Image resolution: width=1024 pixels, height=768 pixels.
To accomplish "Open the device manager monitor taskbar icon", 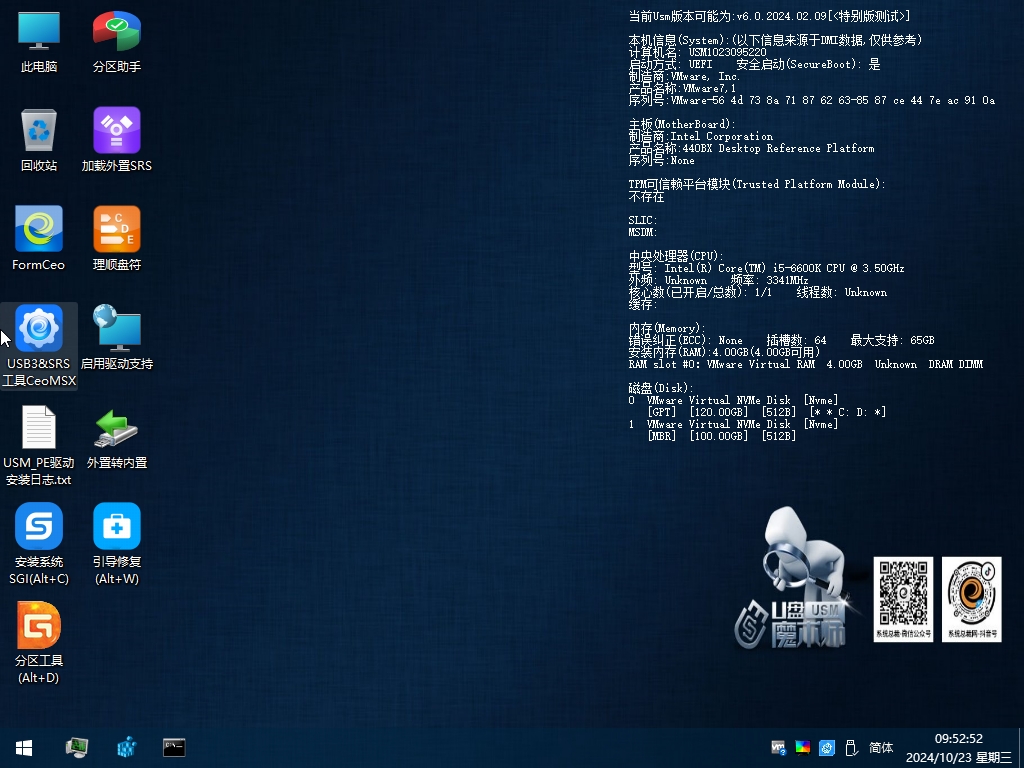I will coord(77,748).
